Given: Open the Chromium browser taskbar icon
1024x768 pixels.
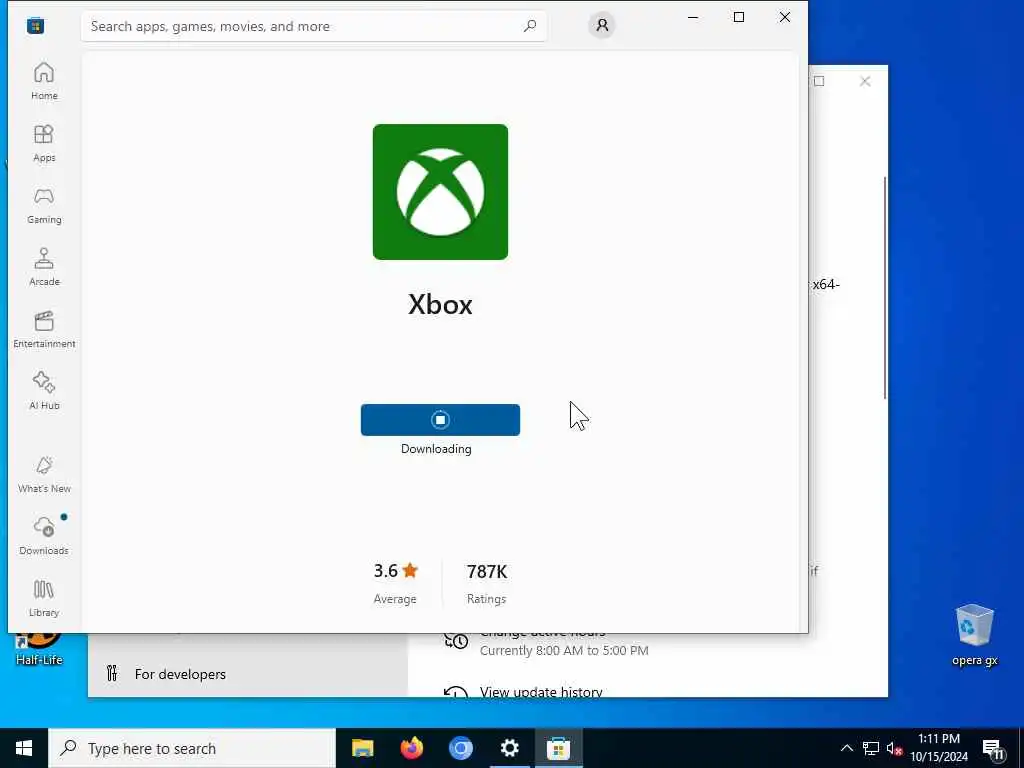Looking at the screenshot, I should 460,748.
